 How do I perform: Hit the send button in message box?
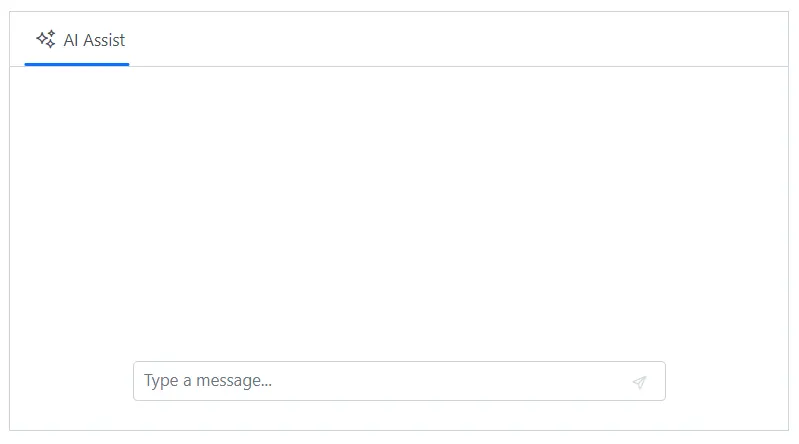(x=640, y=382)
